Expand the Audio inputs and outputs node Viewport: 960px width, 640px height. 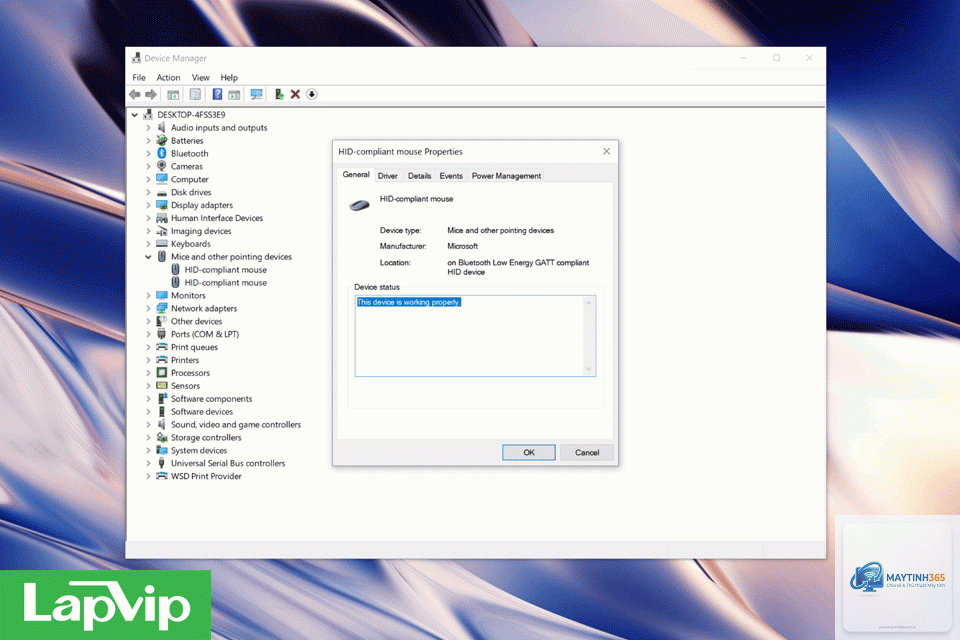click(x=148, y=127)
